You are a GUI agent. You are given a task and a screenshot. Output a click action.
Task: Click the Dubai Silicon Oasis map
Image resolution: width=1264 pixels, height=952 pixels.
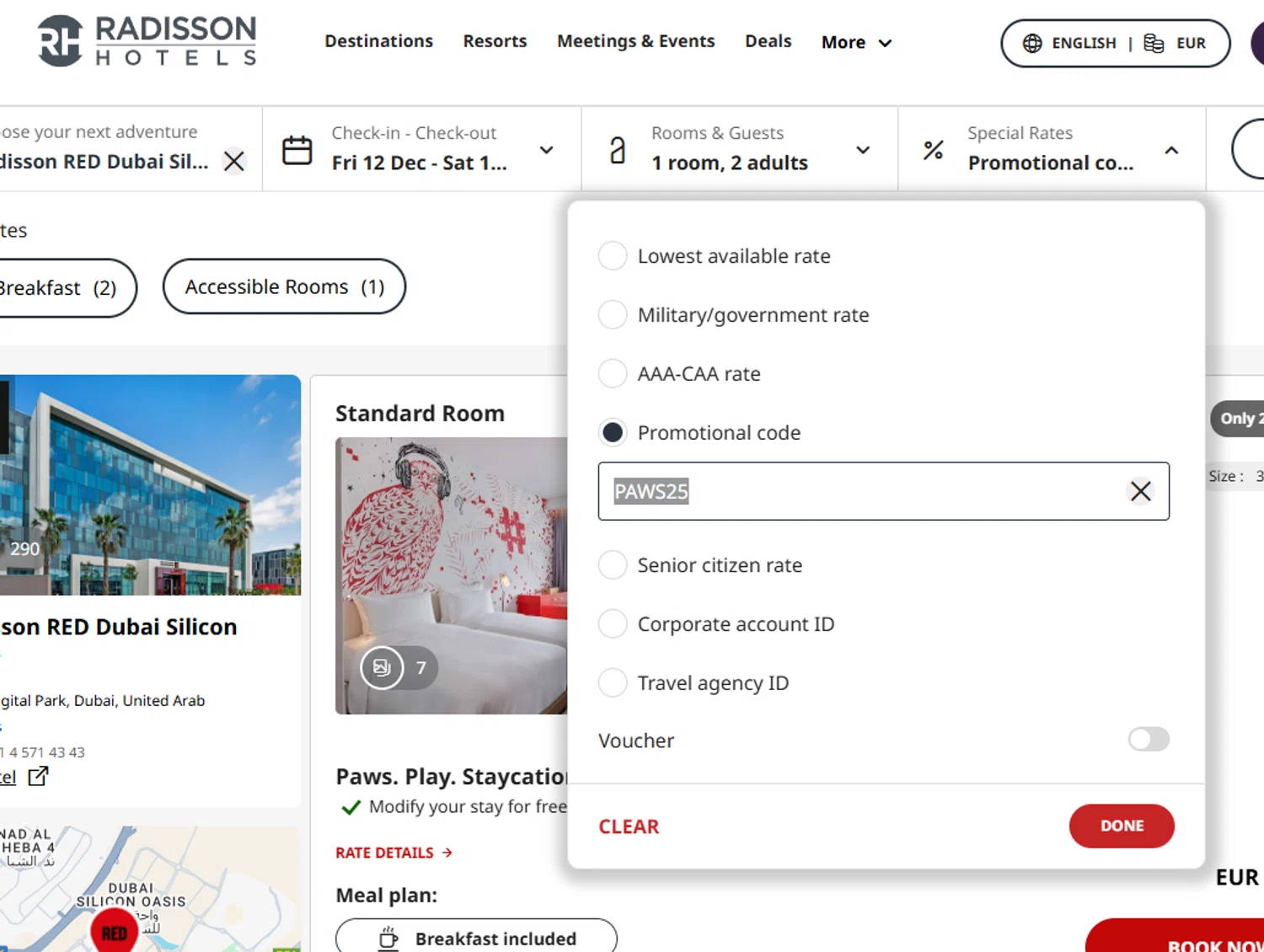pos(150,889)
